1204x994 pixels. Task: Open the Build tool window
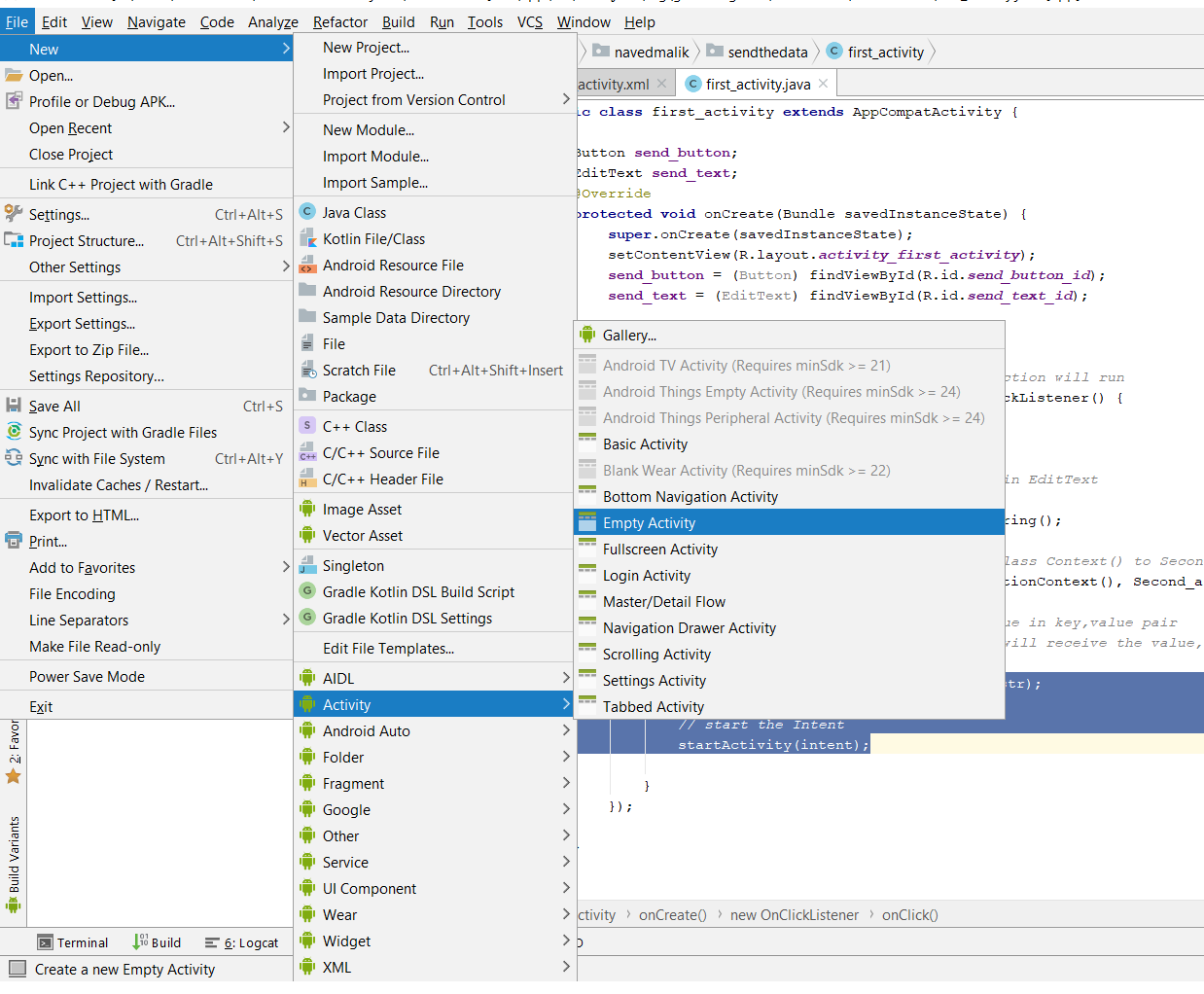click(x=157, y=942)
